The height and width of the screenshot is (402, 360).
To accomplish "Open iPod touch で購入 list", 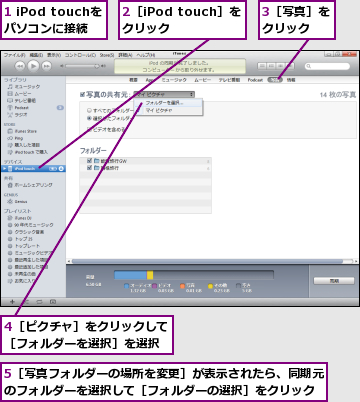I will (28, 152).
